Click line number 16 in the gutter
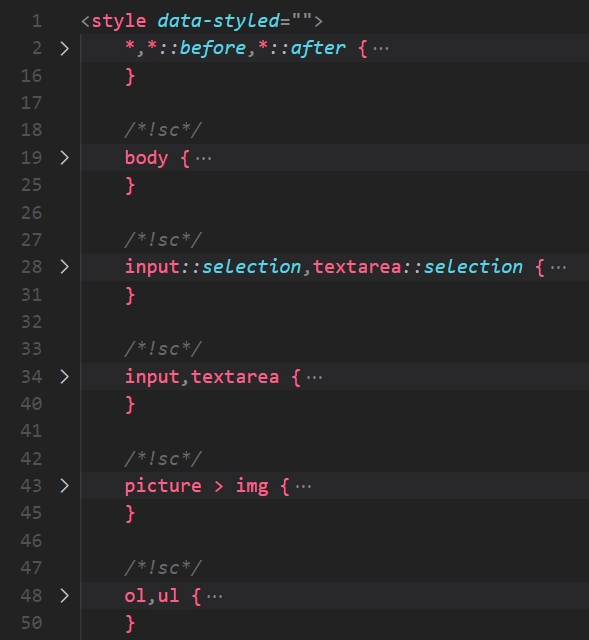 (31, 76)
